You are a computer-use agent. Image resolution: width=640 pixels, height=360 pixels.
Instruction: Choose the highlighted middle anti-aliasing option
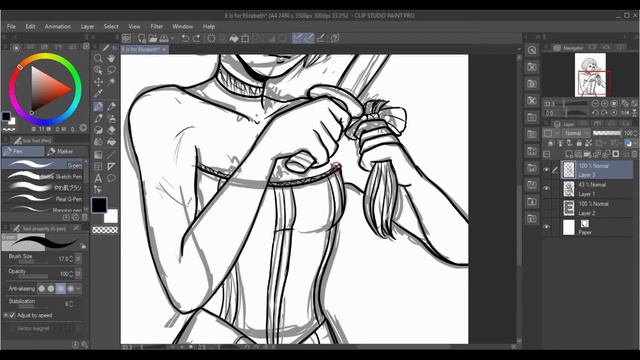(61, 289)
